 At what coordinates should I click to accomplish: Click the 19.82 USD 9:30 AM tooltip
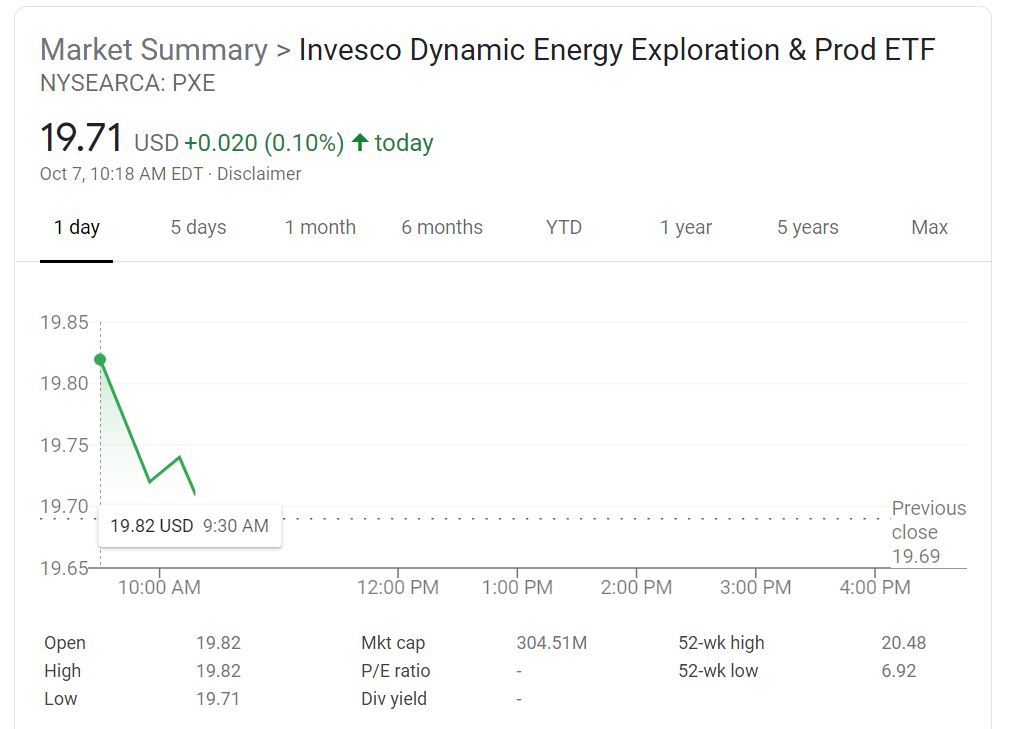pyautogui.click(x=190, y=526)
